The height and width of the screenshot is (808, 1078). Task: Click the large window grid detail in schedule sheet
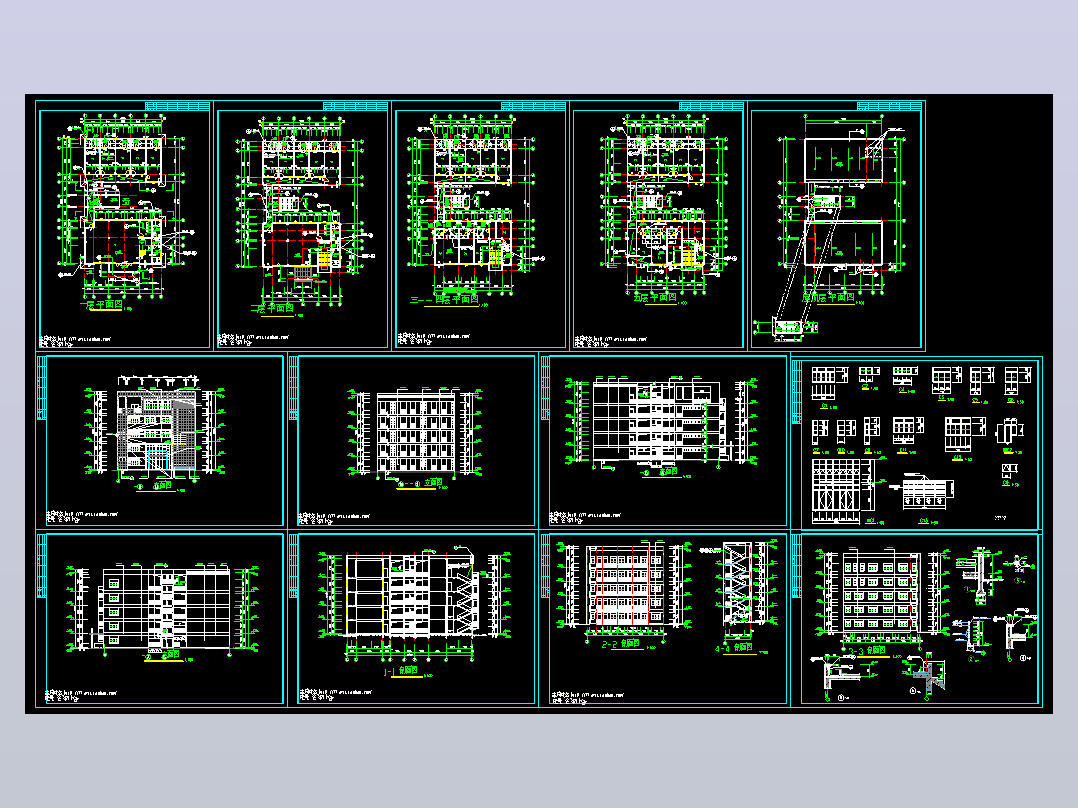(x=843, y=491)
